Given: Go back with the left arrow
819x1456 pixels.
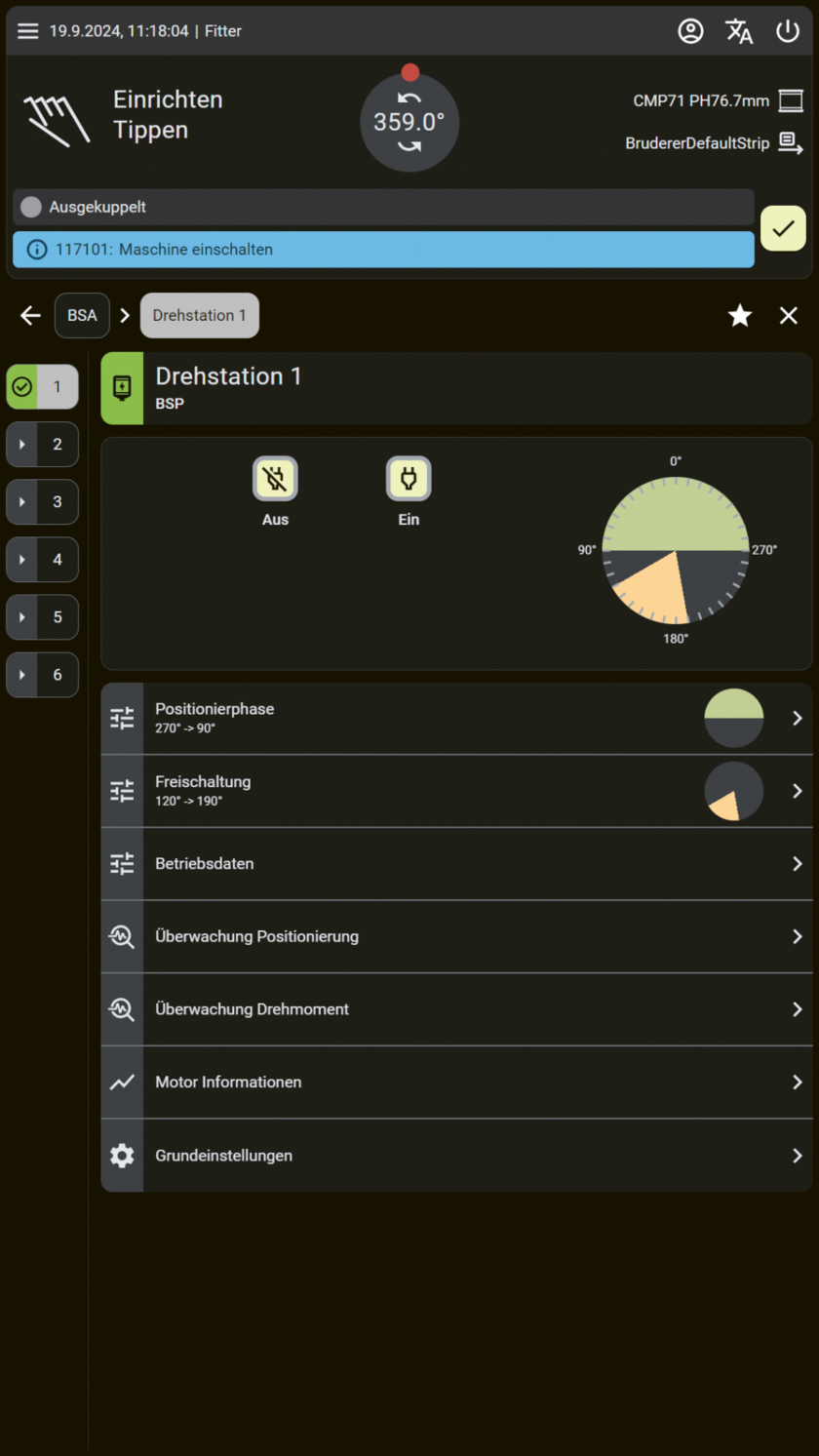Looking at the screenshot, I should (x=31, y=315).
